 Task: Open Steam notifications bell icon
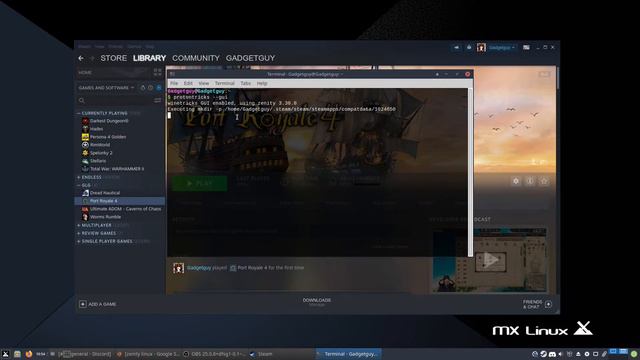(x=469, y=47)
